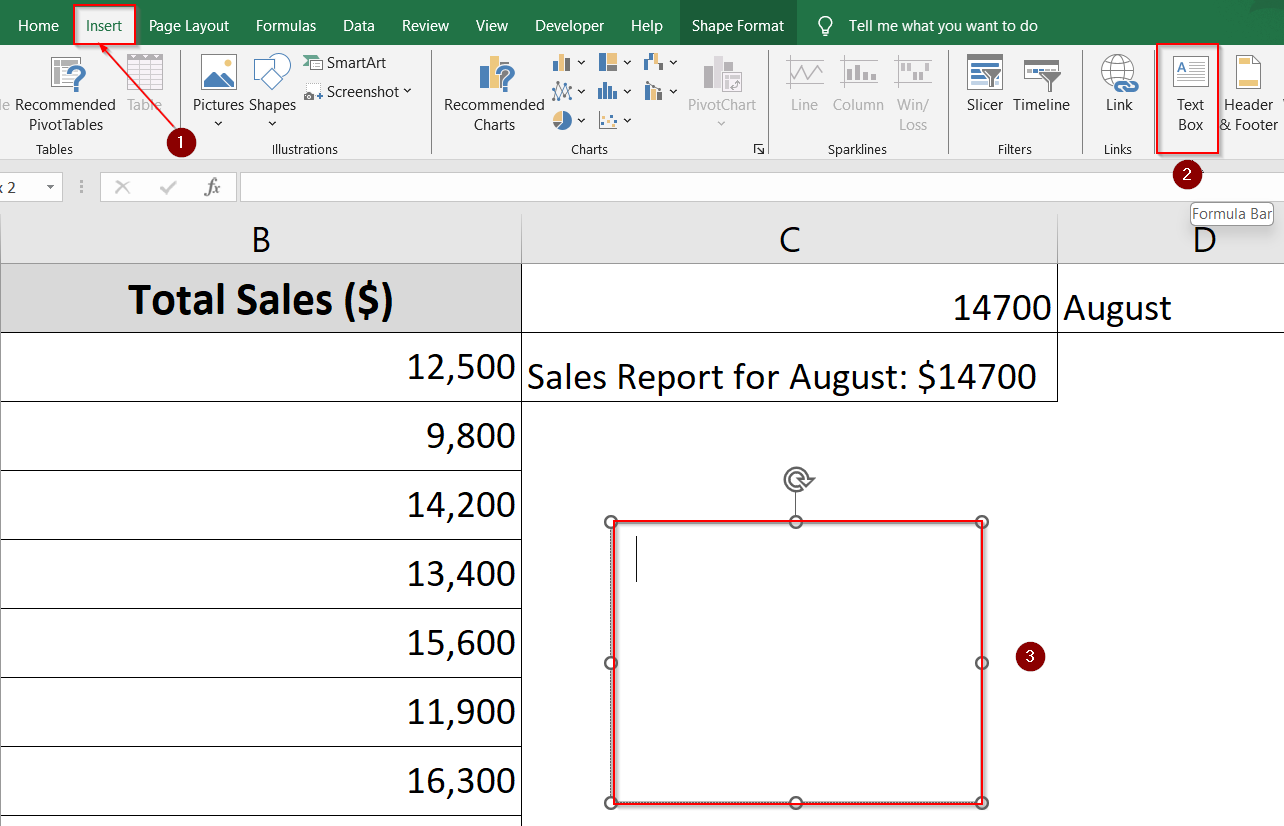Expand the pie chart dropdown arrow
The width and height of the screenshot is (1284, 826).
pos(581,121)
